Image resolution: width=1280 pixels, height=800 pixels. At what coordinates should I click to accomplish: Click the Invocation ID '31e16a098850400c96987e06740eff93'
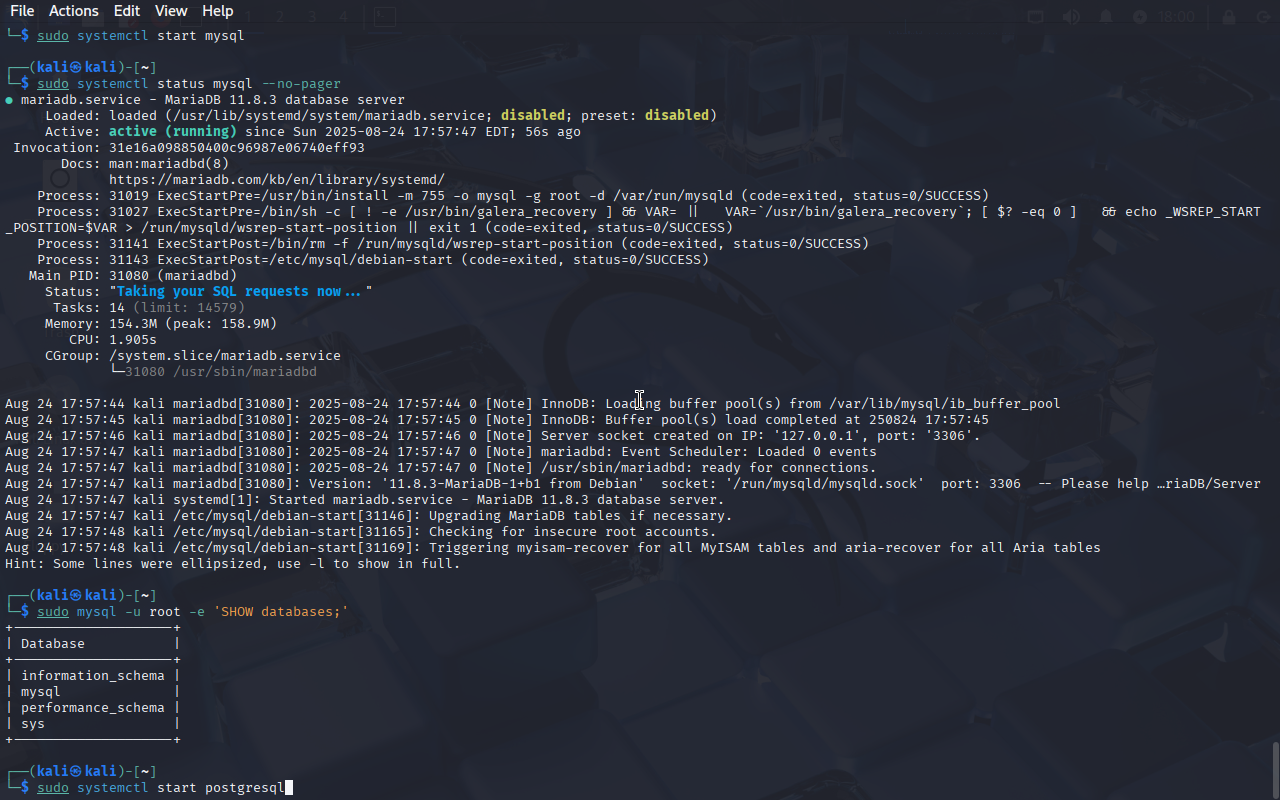pos(237,148)
